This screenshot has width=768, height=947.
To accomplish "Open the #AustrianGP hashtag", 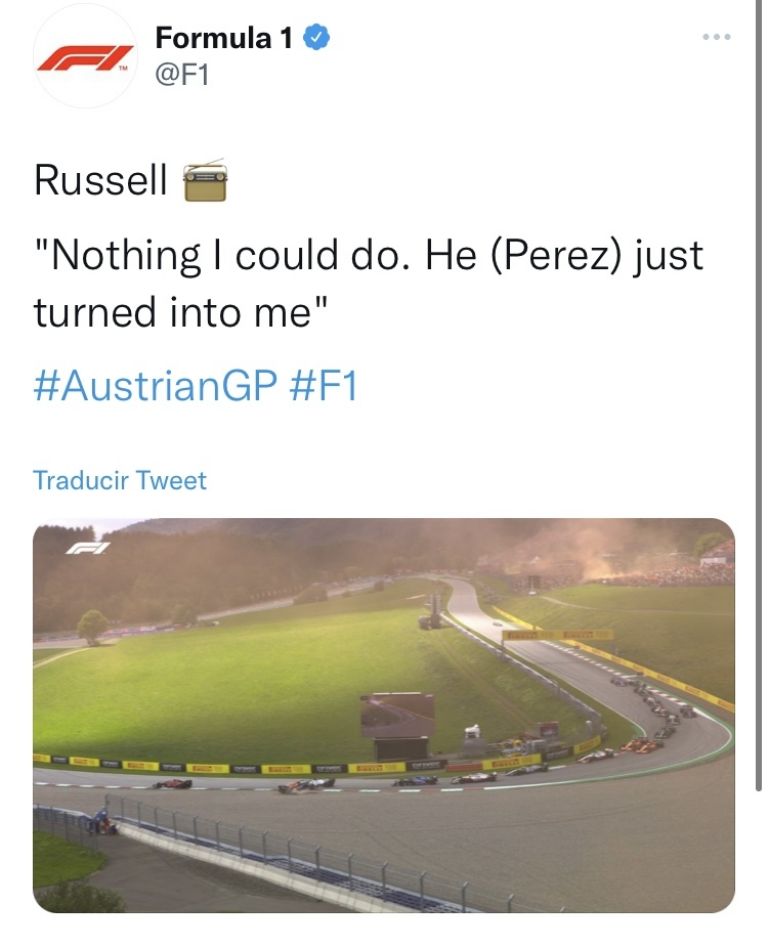I will point(154,386).
